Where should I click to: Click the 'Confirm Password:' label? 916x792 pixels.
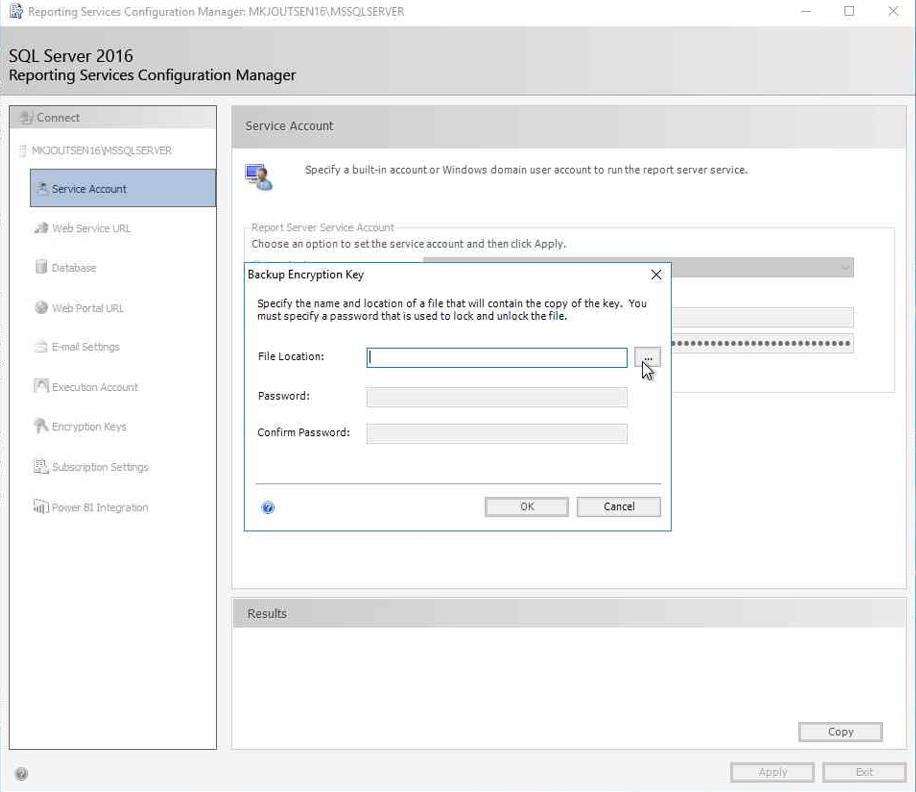point(304,432)
